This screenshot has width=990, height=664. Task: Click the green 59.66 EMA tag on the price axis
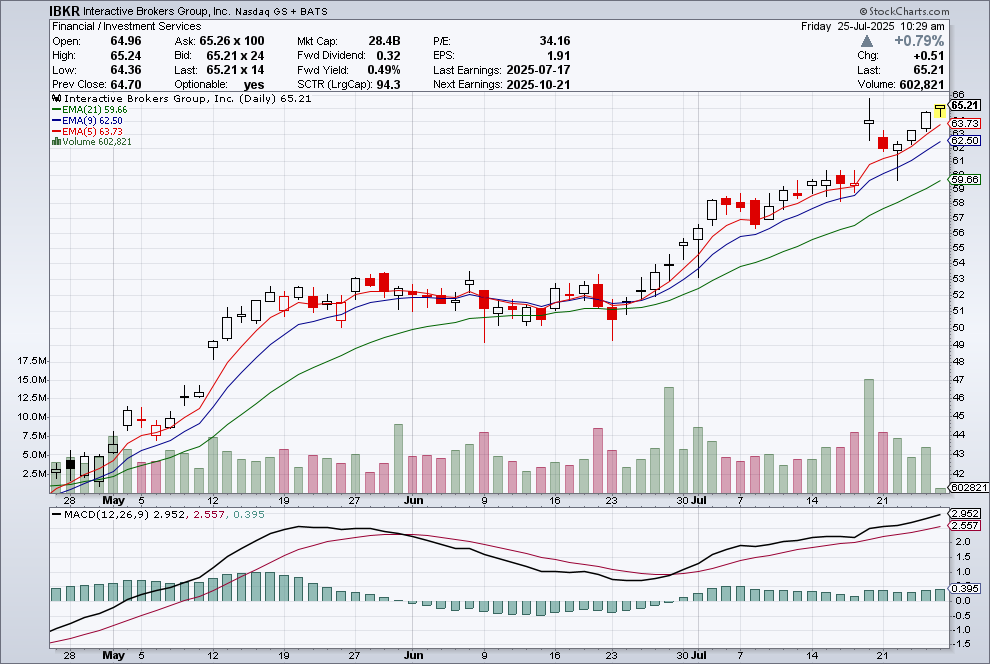[965, 179]
